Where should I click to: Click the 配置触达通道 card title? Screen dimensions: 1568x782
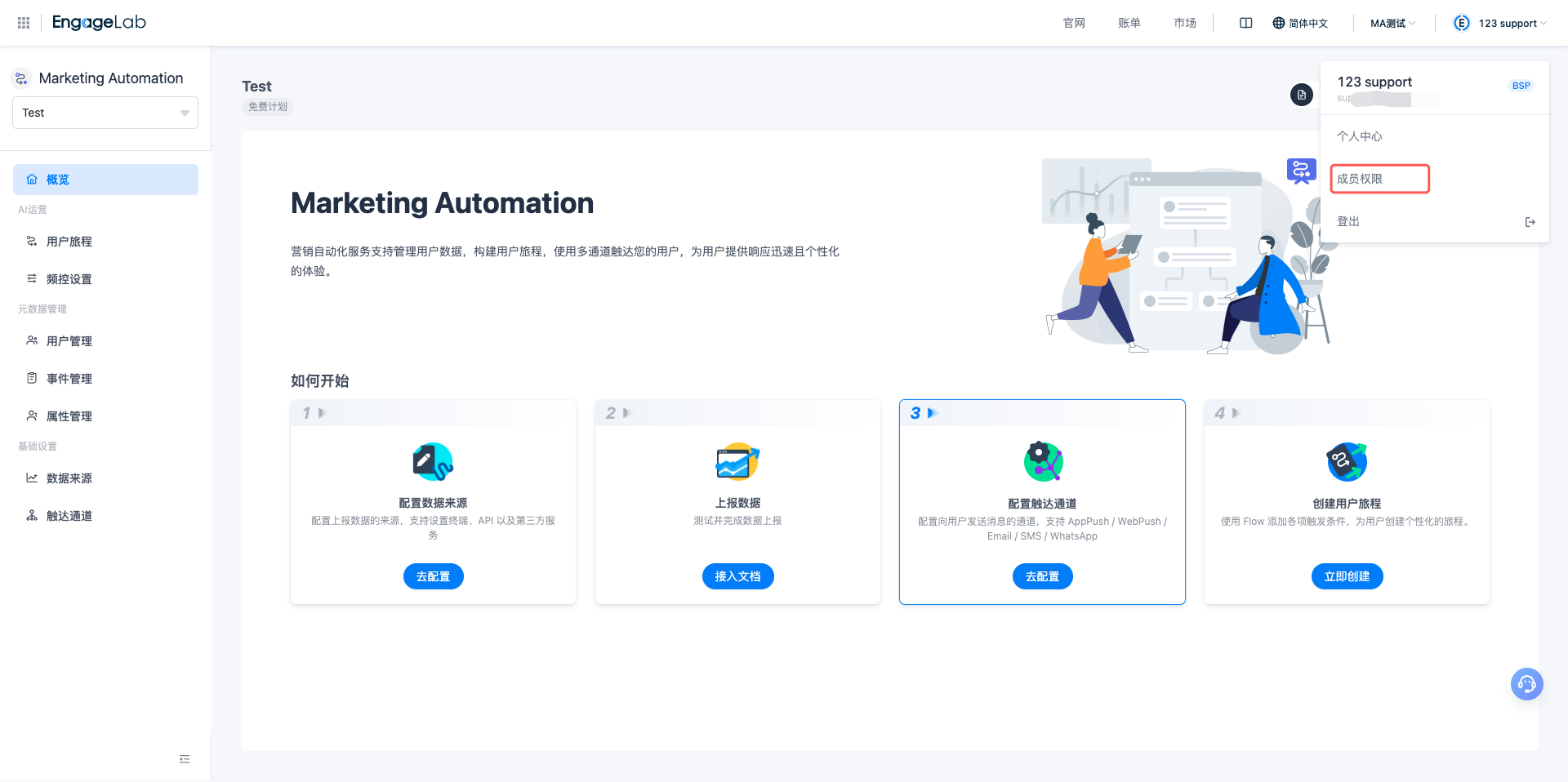pyautogui.click(x=1043, y=504)
